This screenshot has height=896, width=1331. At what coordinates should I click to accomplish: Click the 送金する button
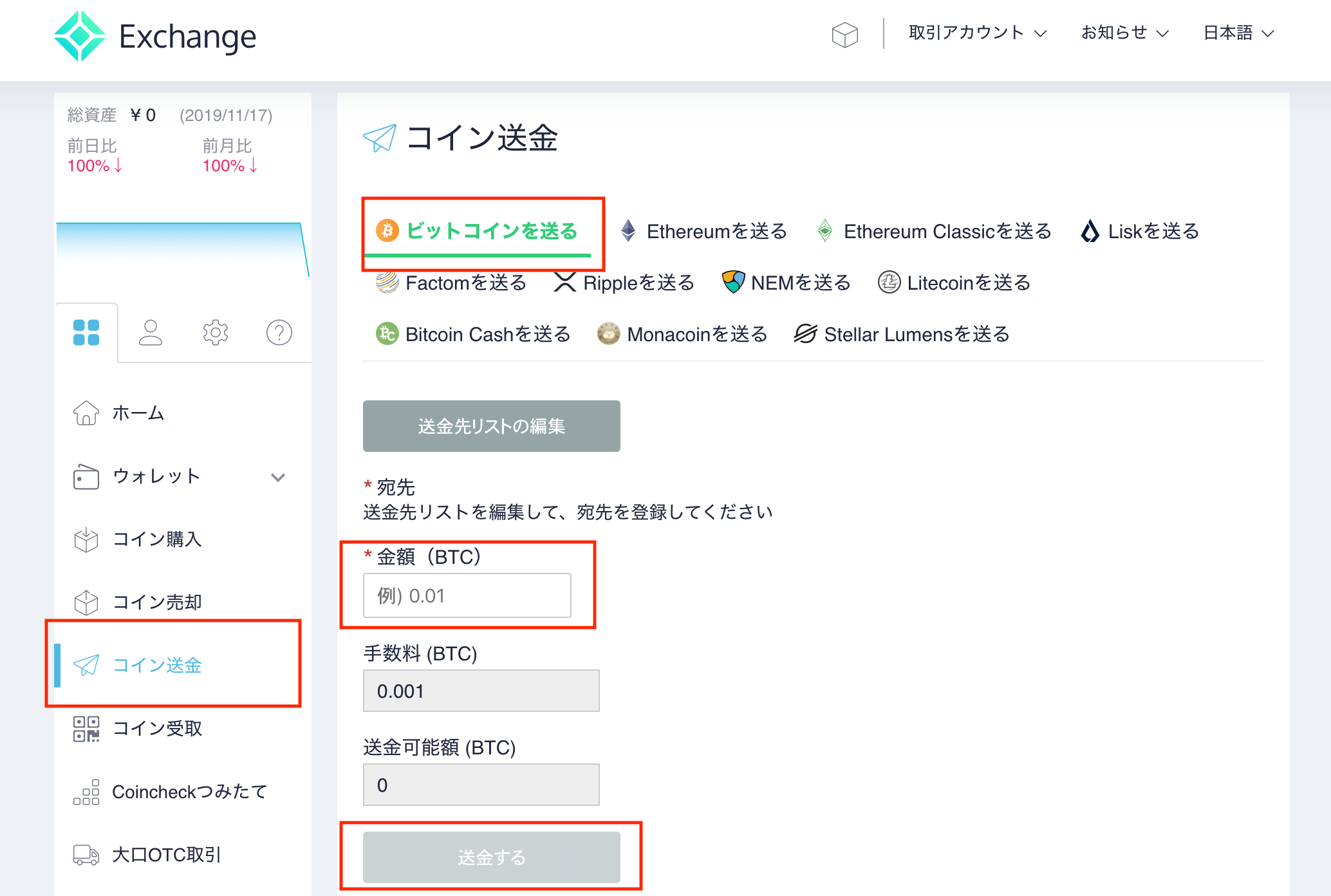point(492,857)
